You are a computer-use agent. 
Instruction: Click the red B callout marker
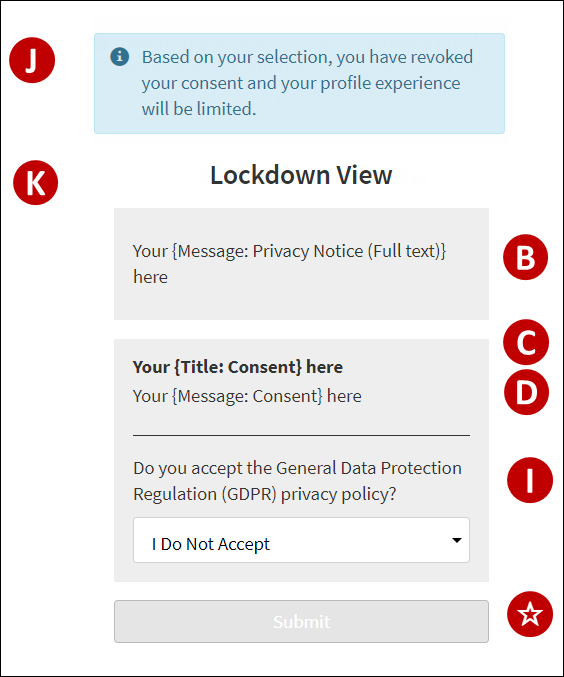click(x=526, y=257)
